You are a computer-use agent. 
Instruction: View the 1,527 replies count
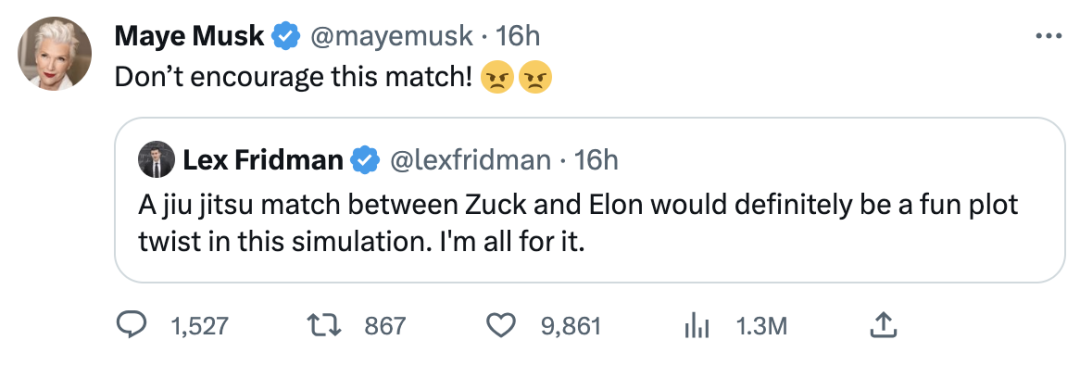(x=198, y=326)
